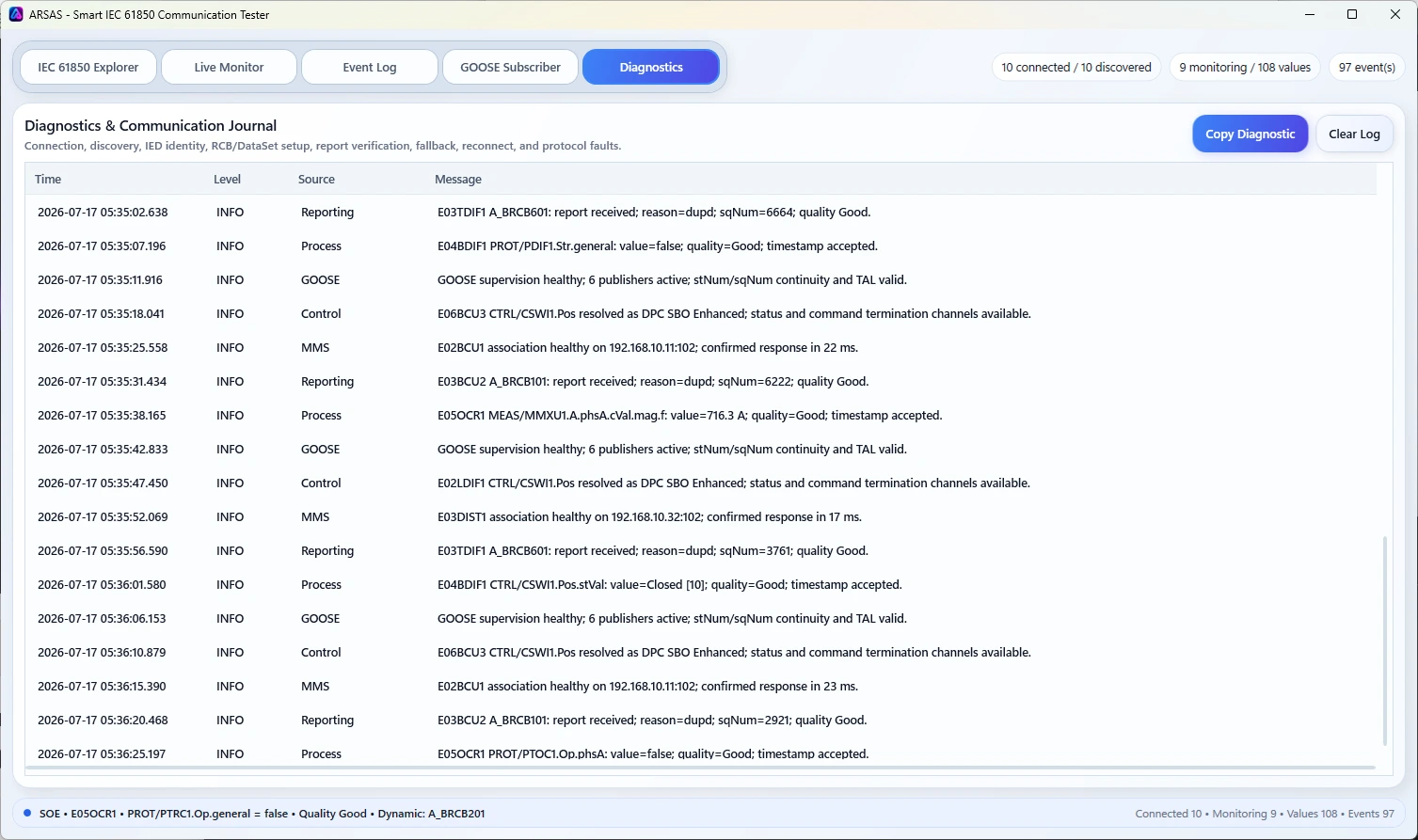This screenshot has width=1418, height=840.
Task: Click the 97 event(s) badge
Action: [1366, 68]
